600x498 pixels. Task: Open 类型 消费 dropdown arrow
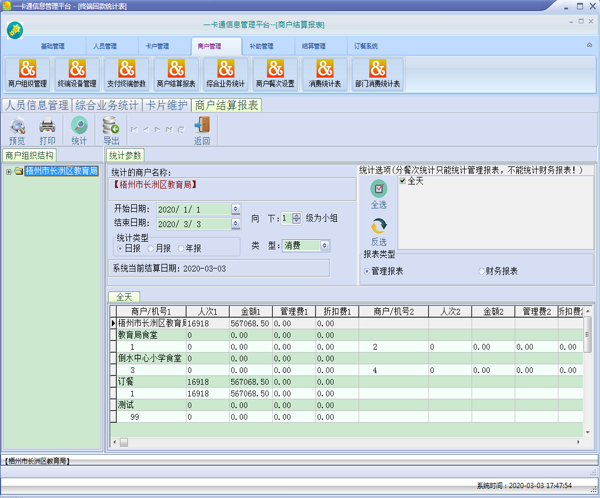coord(324,245)
